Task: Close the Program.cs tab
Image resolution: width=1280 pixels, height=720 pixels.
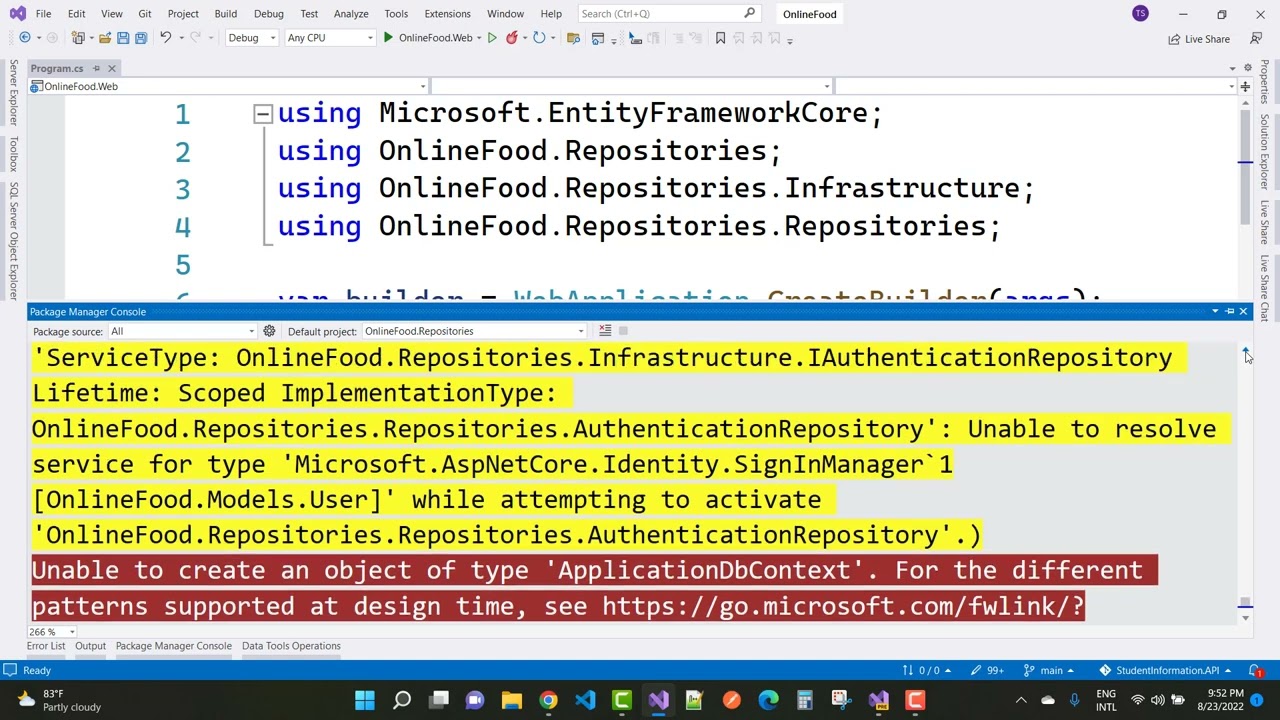Action: (112, 68)
